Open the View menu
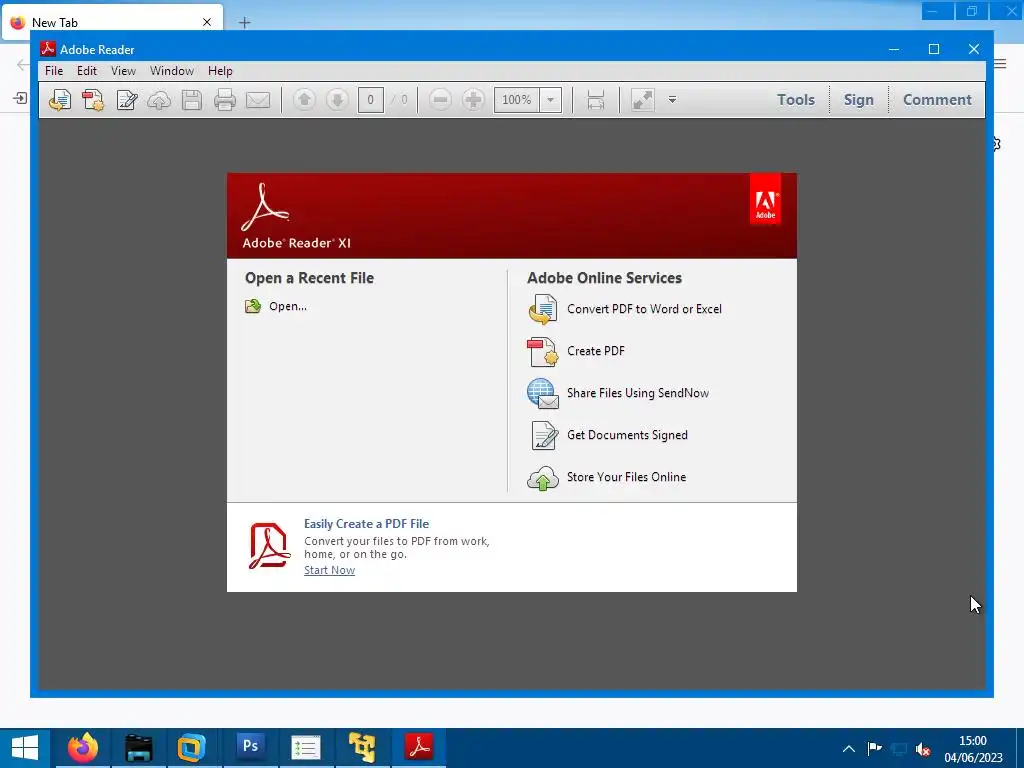Image resolution: width=1024 pixels, height=768 pixels. pos(123,71)
